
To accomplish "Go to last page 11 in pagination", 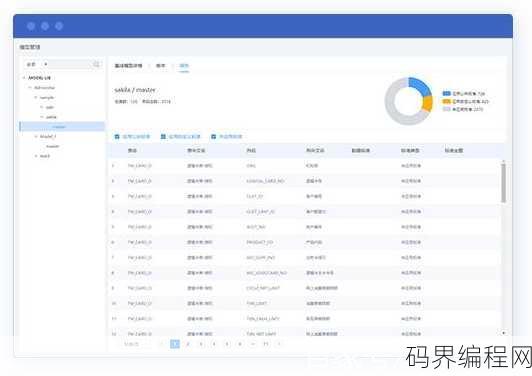I will click(266, 344).
